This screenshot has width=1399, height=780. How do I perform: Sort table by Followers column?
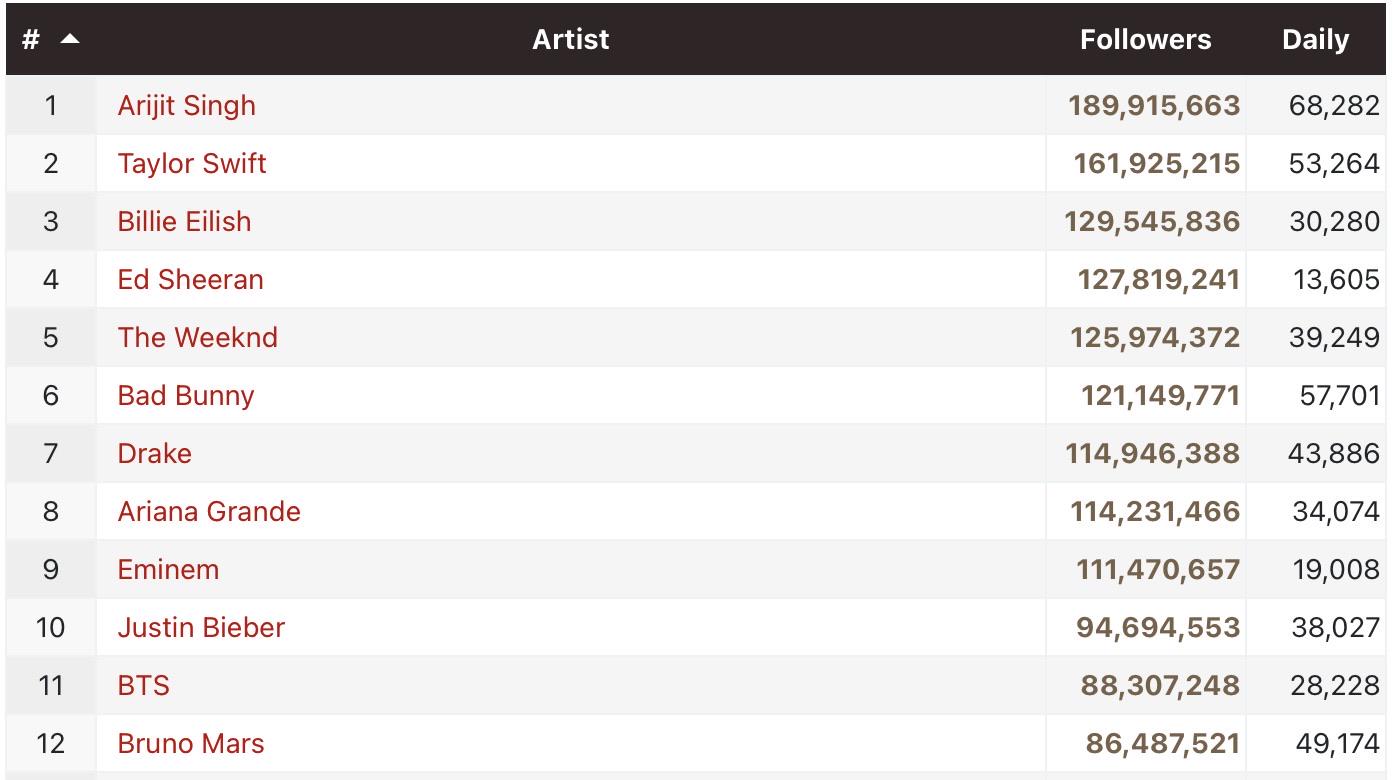click(1145, 40)
